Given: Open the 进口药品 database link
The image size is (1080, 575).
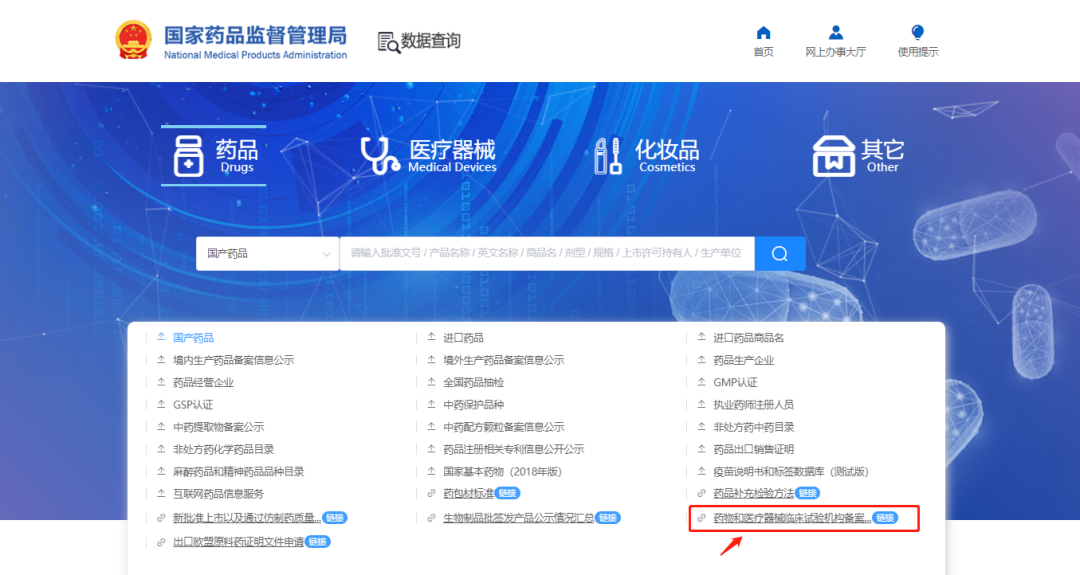Looking at the screenshot, I should (463, 338).
